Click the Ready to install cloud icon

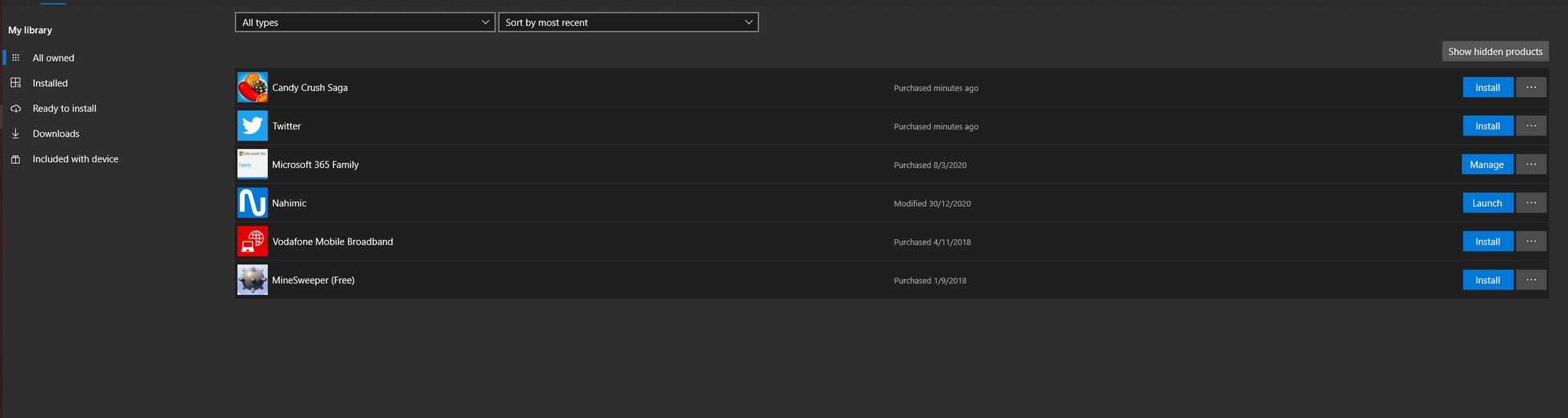pos(16,108)
